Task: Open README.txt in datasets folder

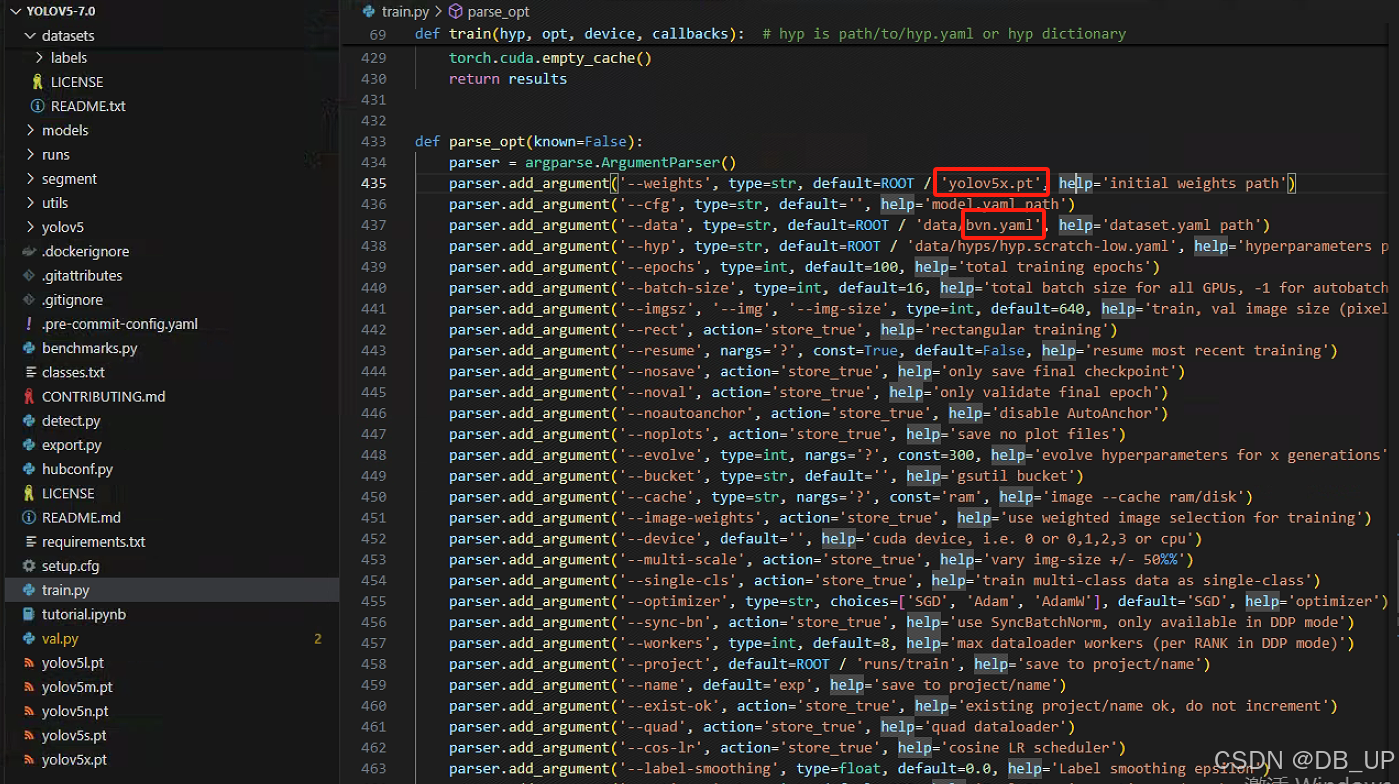Action: [x=88, y=106]
